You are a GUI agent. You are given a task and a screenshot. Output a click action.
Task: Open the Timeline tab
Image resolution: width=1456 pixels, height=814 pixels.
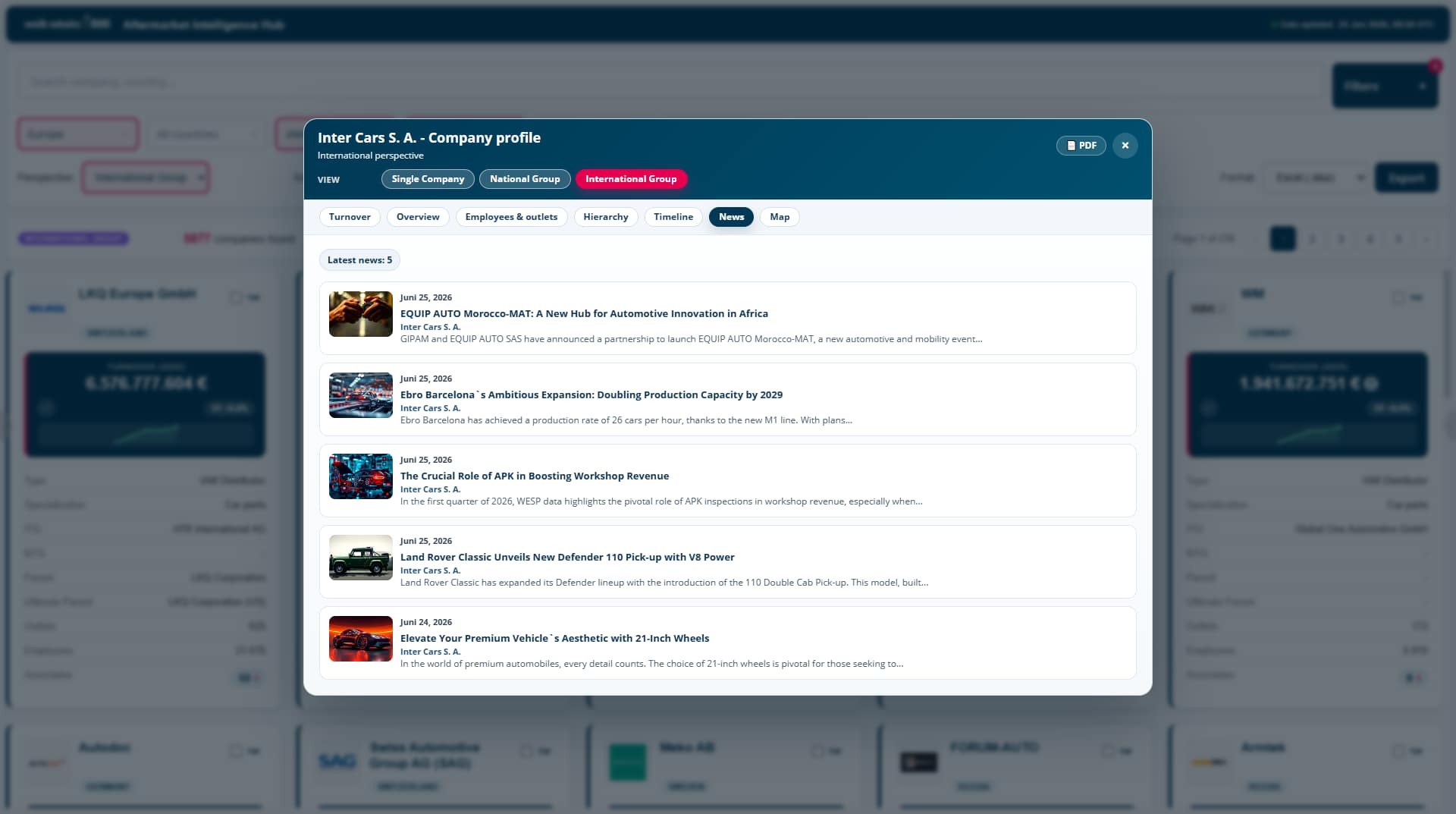click(x=673, y=217)
